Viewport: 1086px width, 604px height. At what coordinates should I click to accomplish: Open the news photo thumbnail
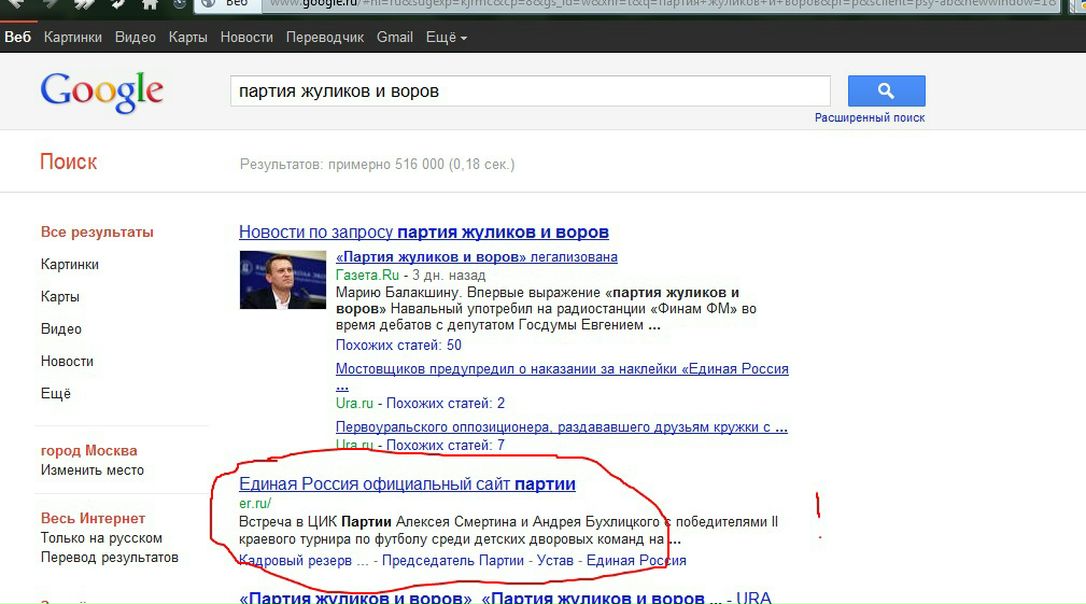[x=283, y=279]
